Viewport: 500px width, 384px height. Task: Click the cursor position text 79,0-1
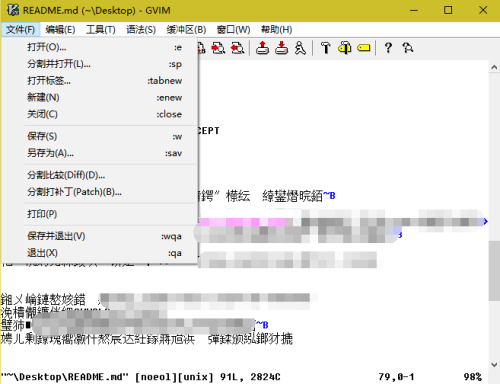396,377
